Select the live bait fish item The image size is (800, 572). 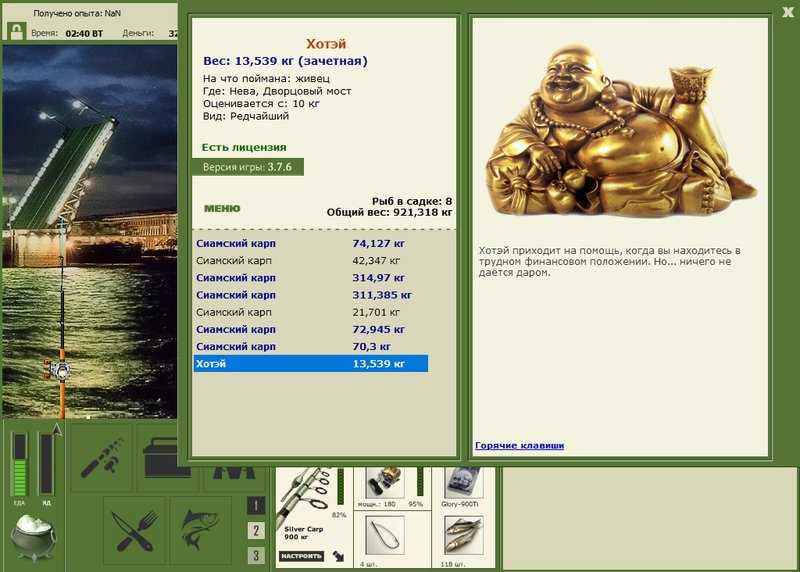click(463, 535)
